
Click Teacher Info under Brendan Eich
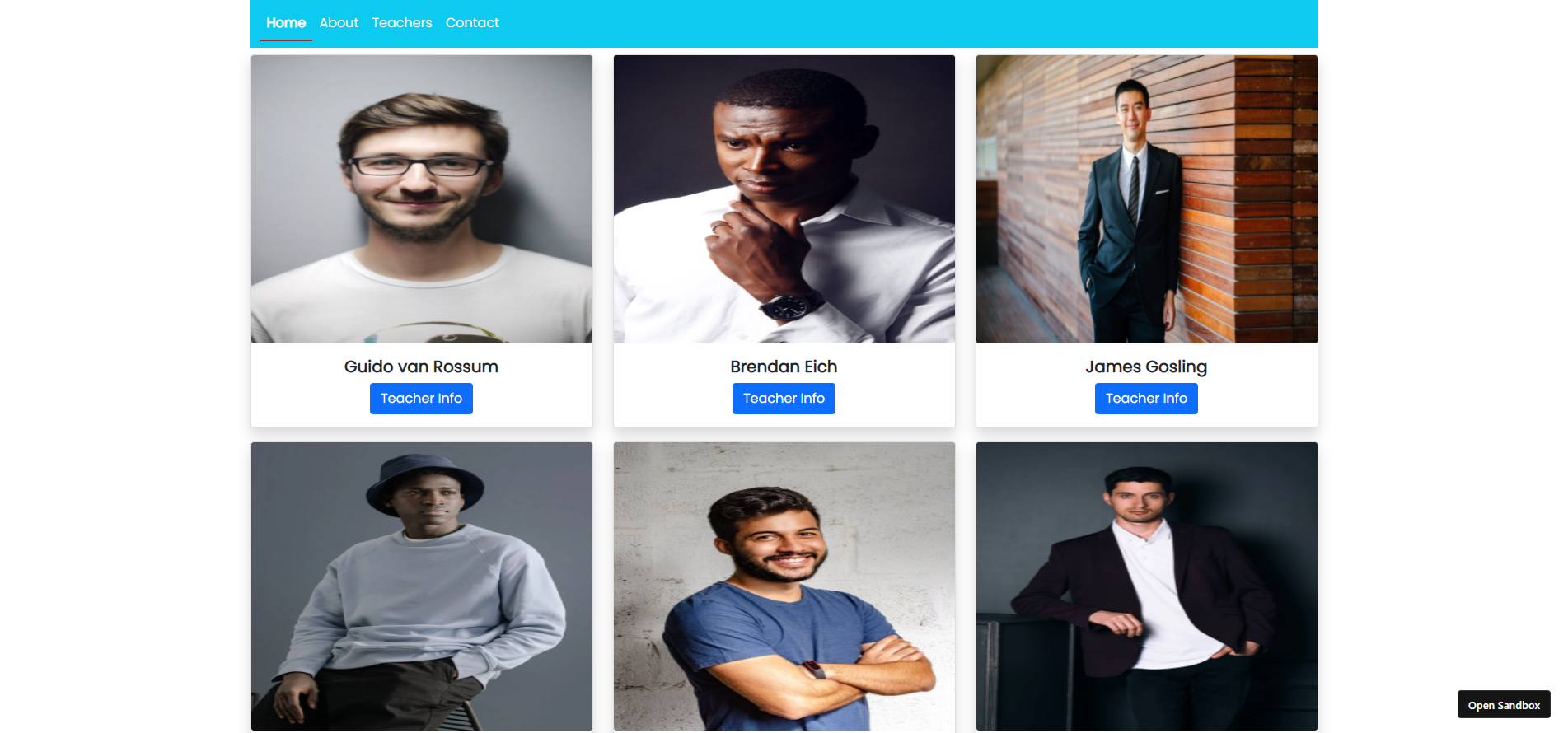pos(784,399)
